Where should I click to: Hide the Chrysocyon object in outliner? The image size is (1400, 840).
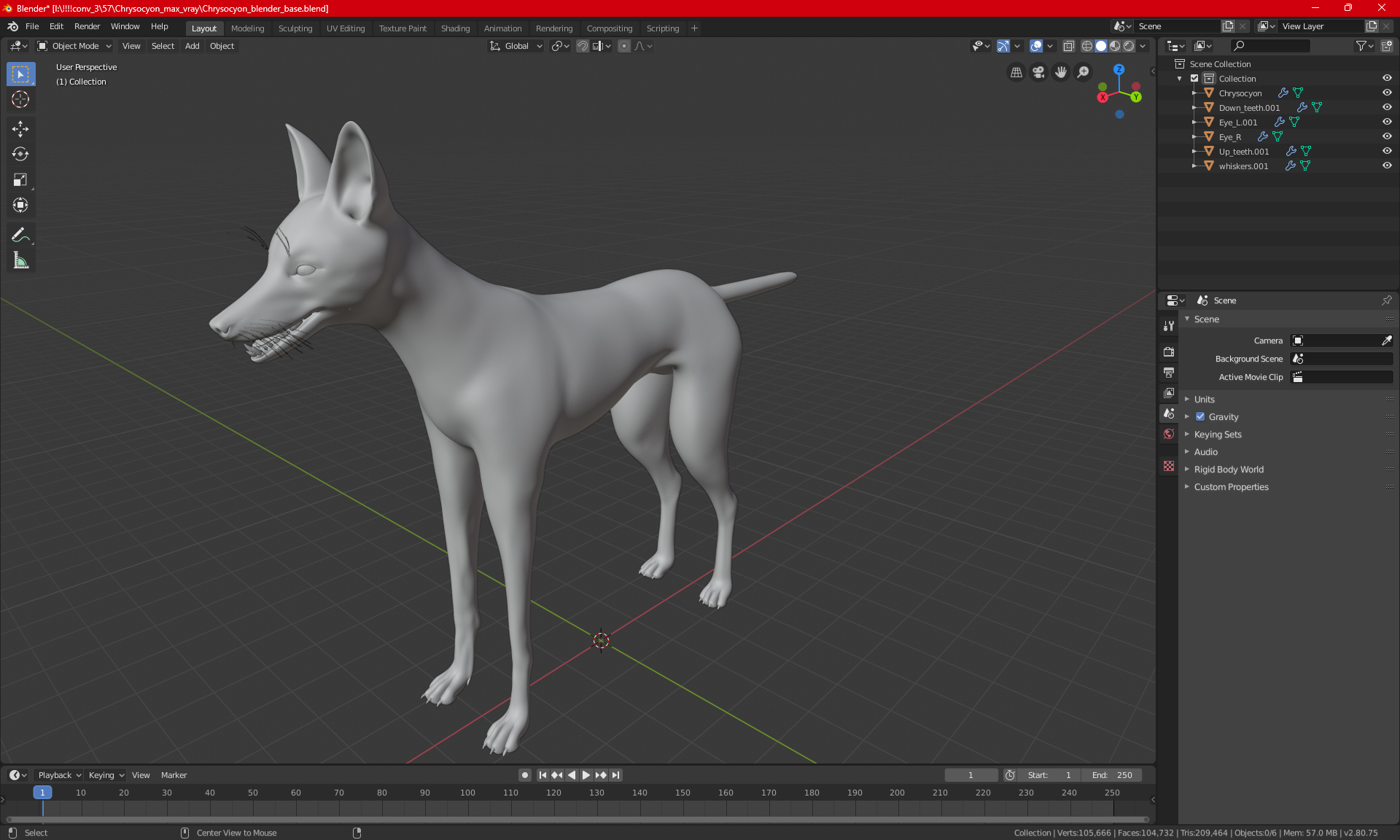click(1387, 93)
